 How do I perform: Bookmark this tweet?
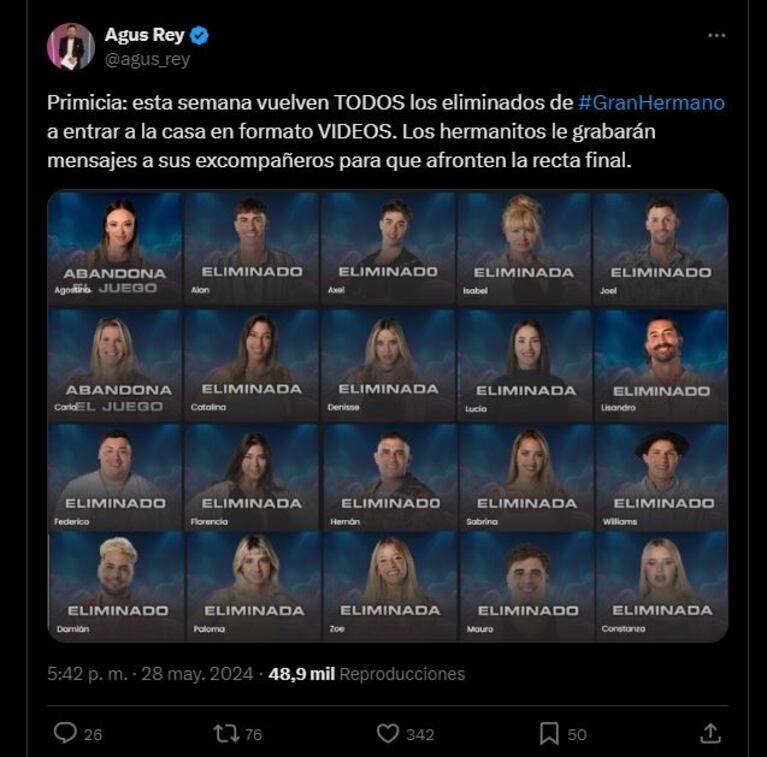[549, 734]
